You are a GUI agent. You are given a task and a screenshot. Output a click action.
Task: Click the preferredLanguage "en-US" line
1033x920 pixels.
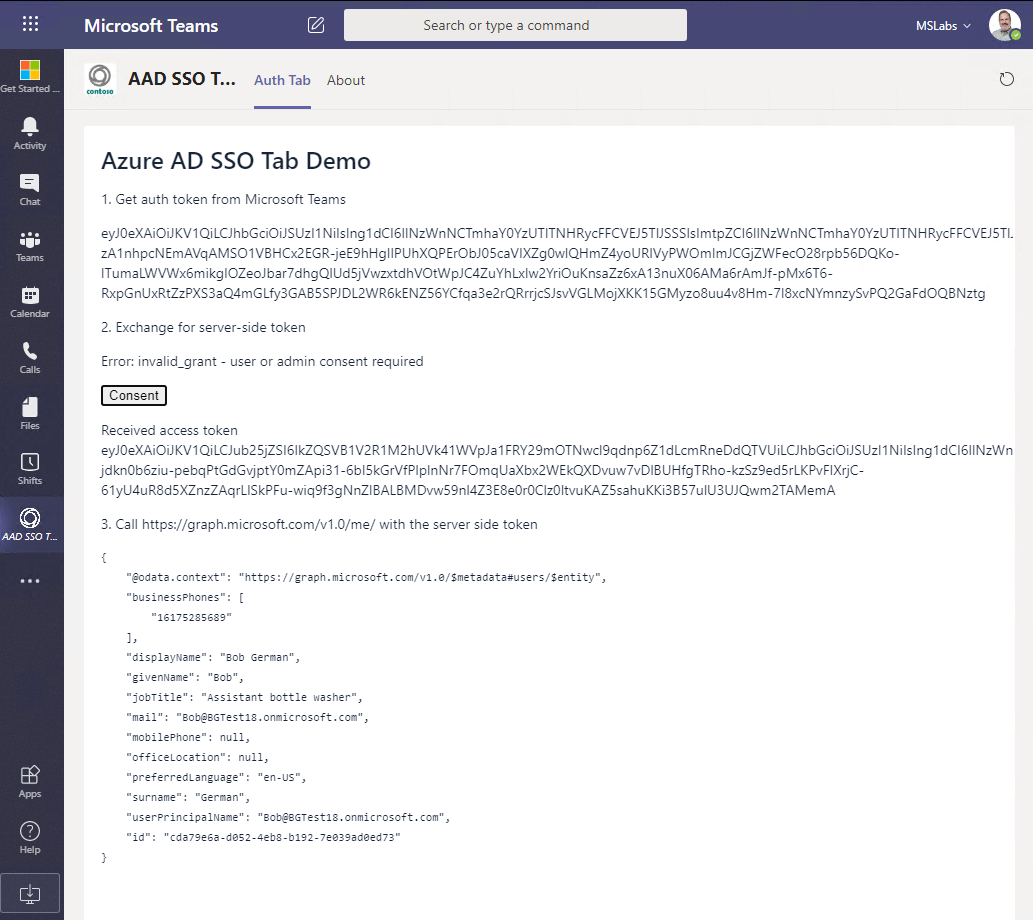[x=216, y=778]
